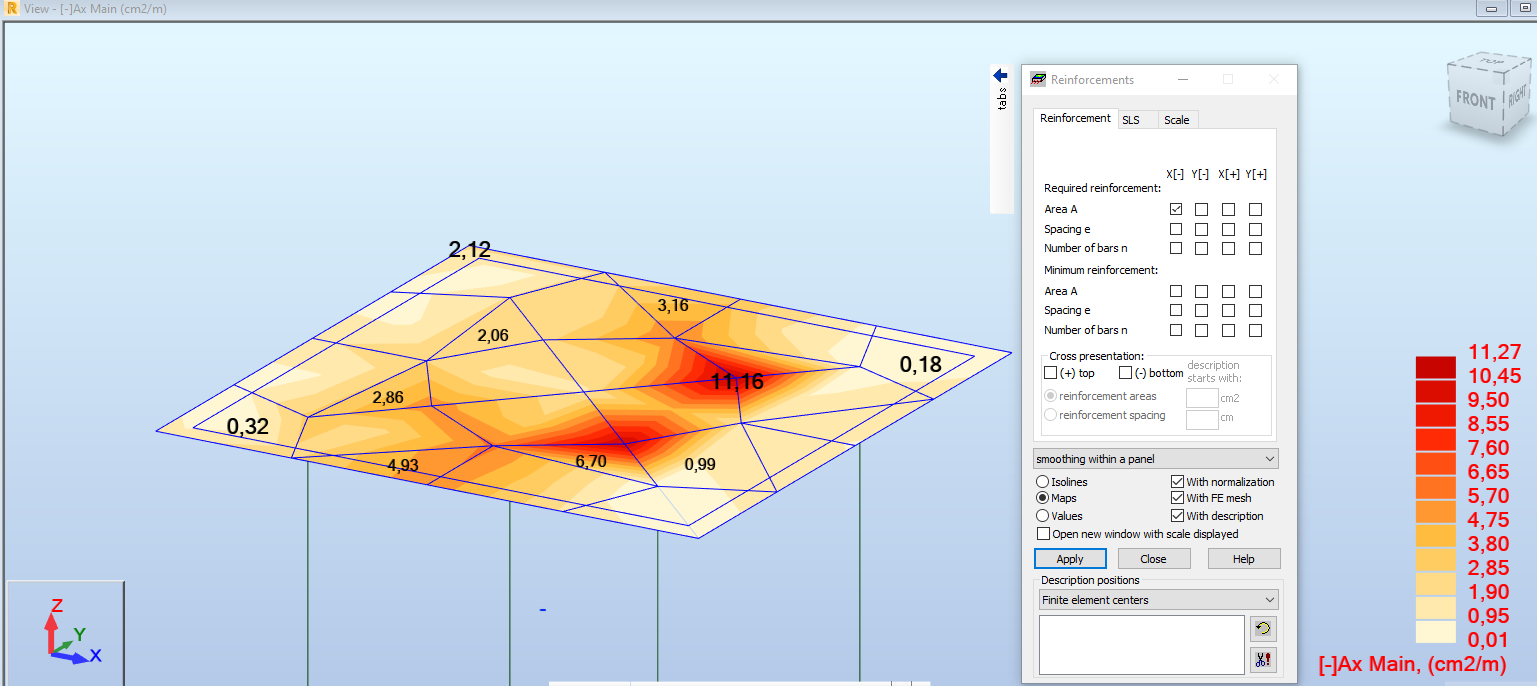Open the smoothing within a panel dropdown

(x=1269, y=458)
